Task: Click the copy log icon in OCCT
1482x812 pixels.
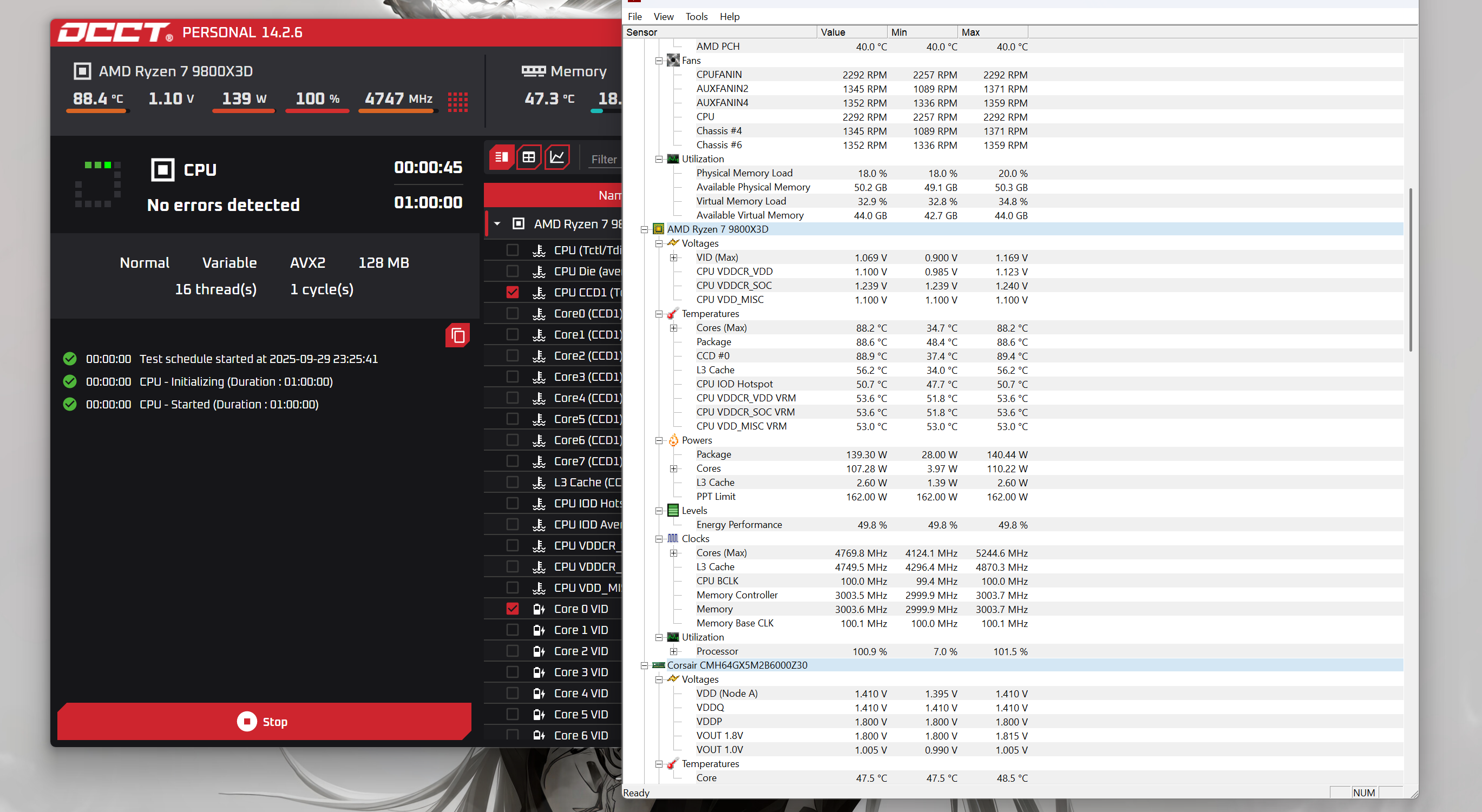Action: [x=457, y=335]
